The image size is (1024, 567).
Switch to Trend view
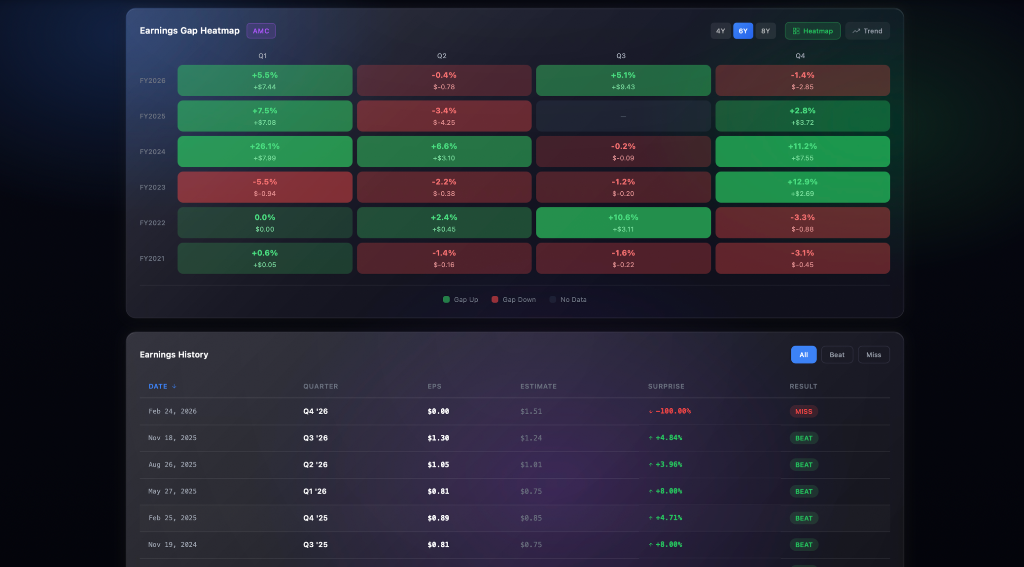click(x=867, y=31)
